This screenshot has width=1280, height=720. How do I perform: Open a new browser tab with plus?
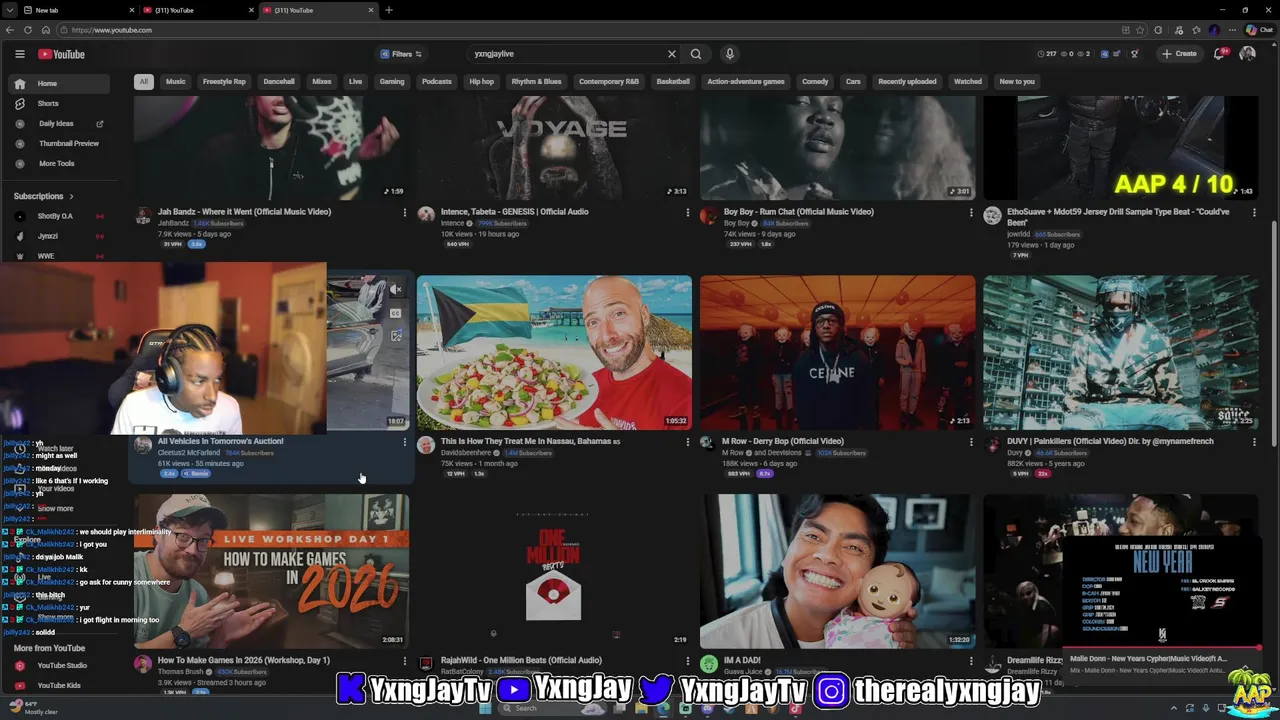click(389, 10)
